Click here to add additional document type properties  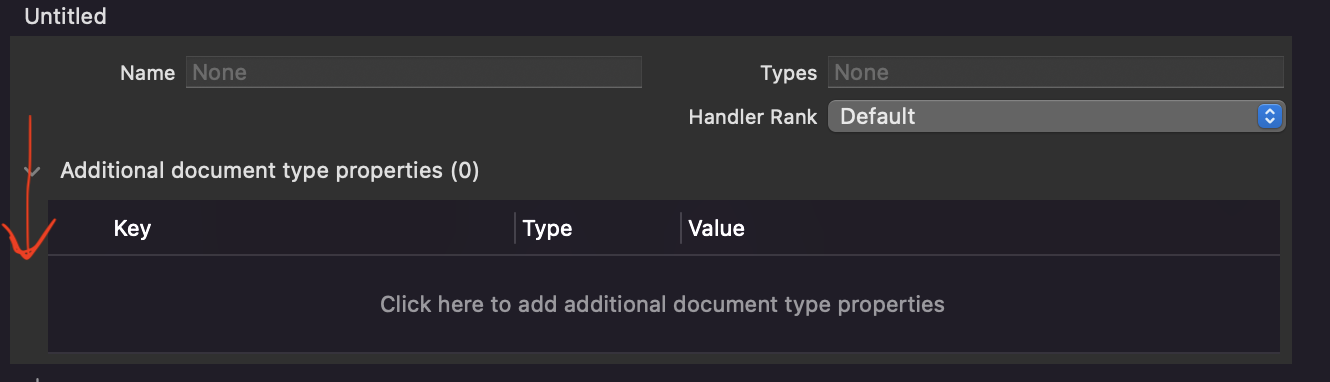[x=662, y=303]
